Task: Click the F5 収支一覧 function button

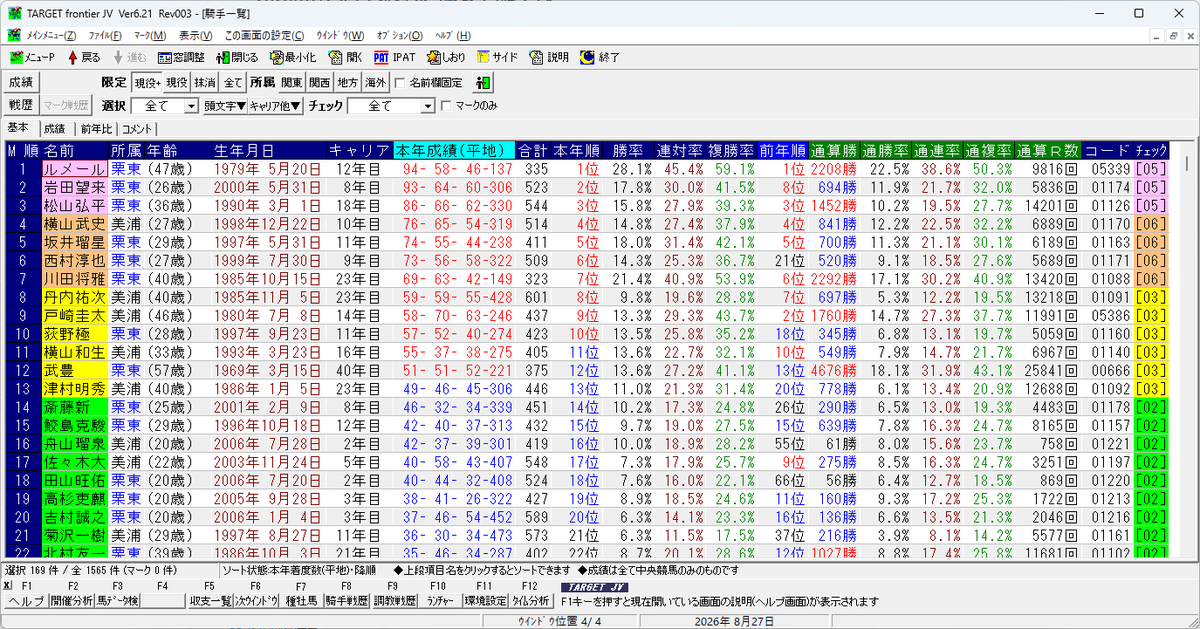Action: 210,601
